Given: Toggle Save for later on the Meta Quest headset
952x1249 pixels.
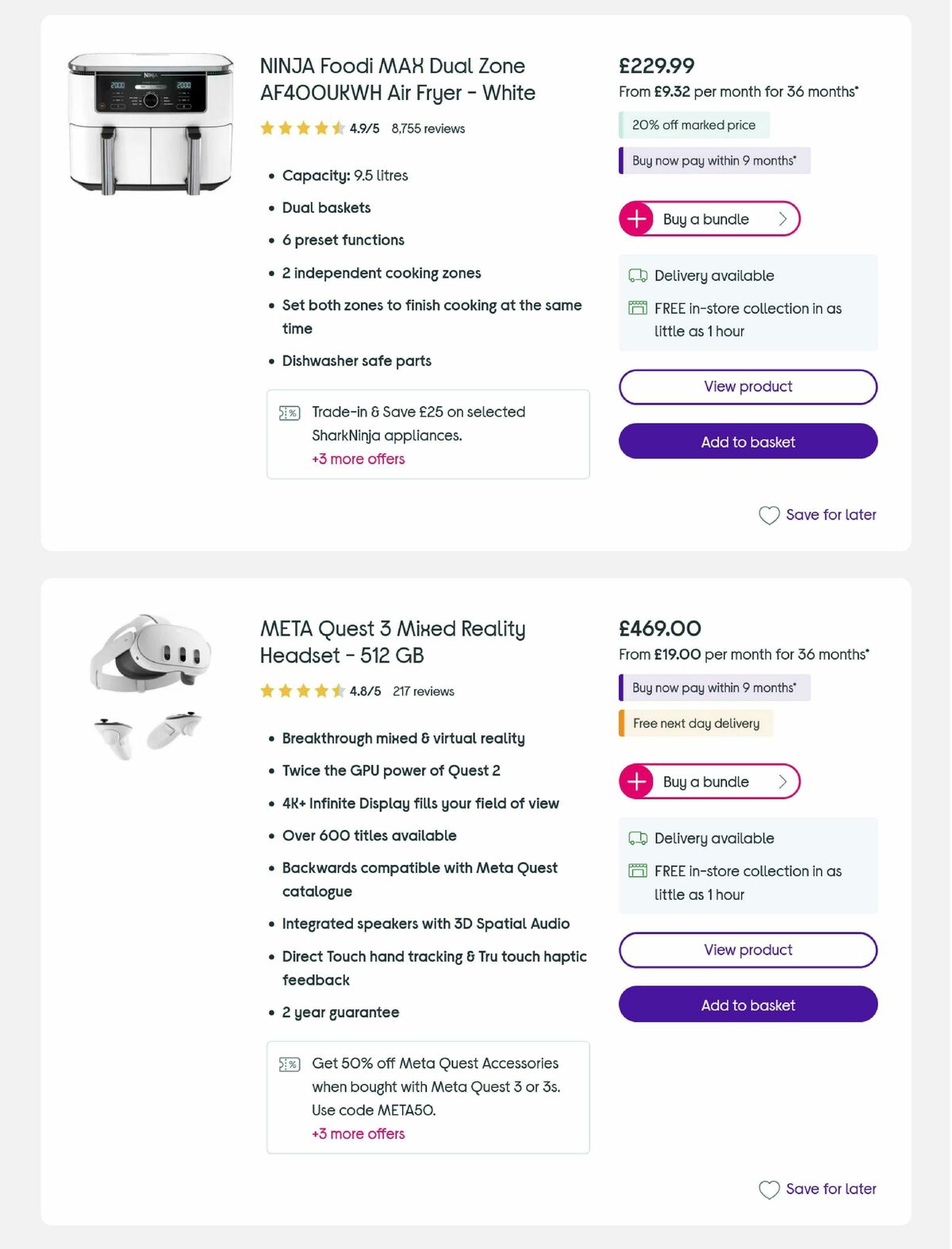Looking at the screenshot, I should [x=818, y=1189].
